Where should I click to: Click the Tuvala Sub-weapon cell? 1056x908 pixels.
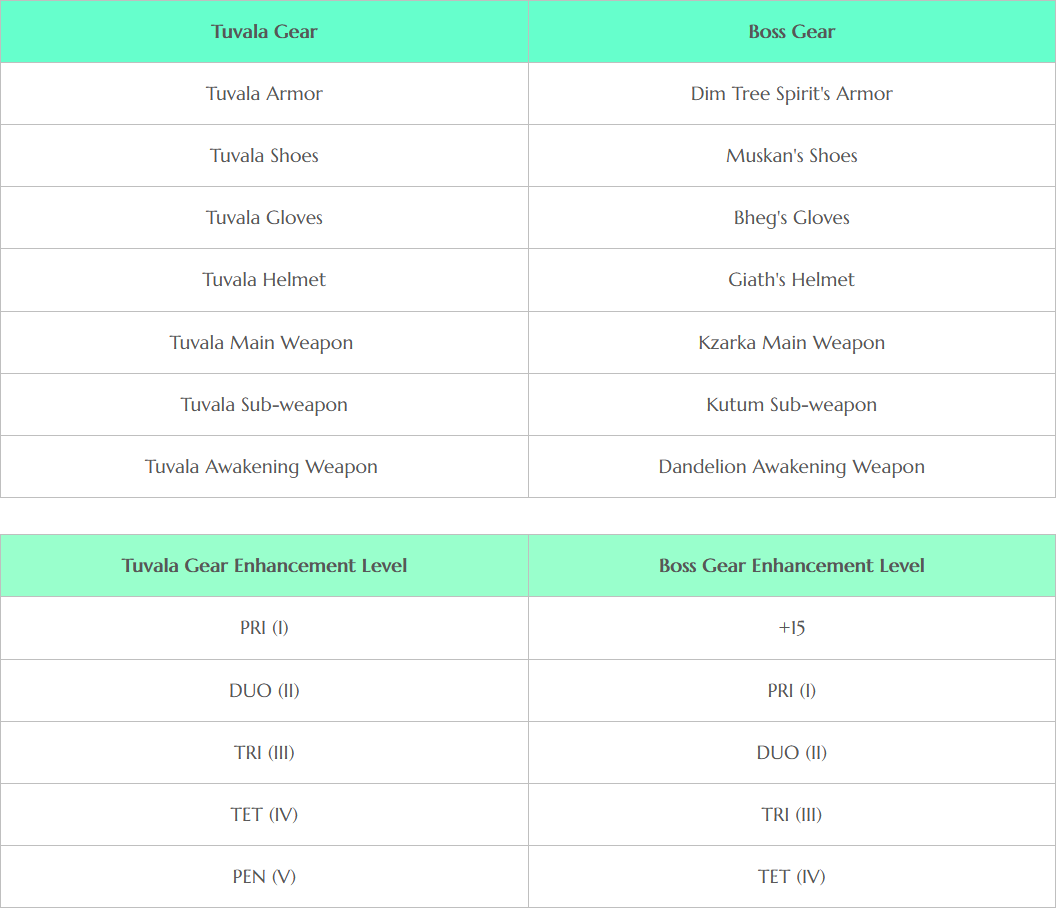(264, 405)
